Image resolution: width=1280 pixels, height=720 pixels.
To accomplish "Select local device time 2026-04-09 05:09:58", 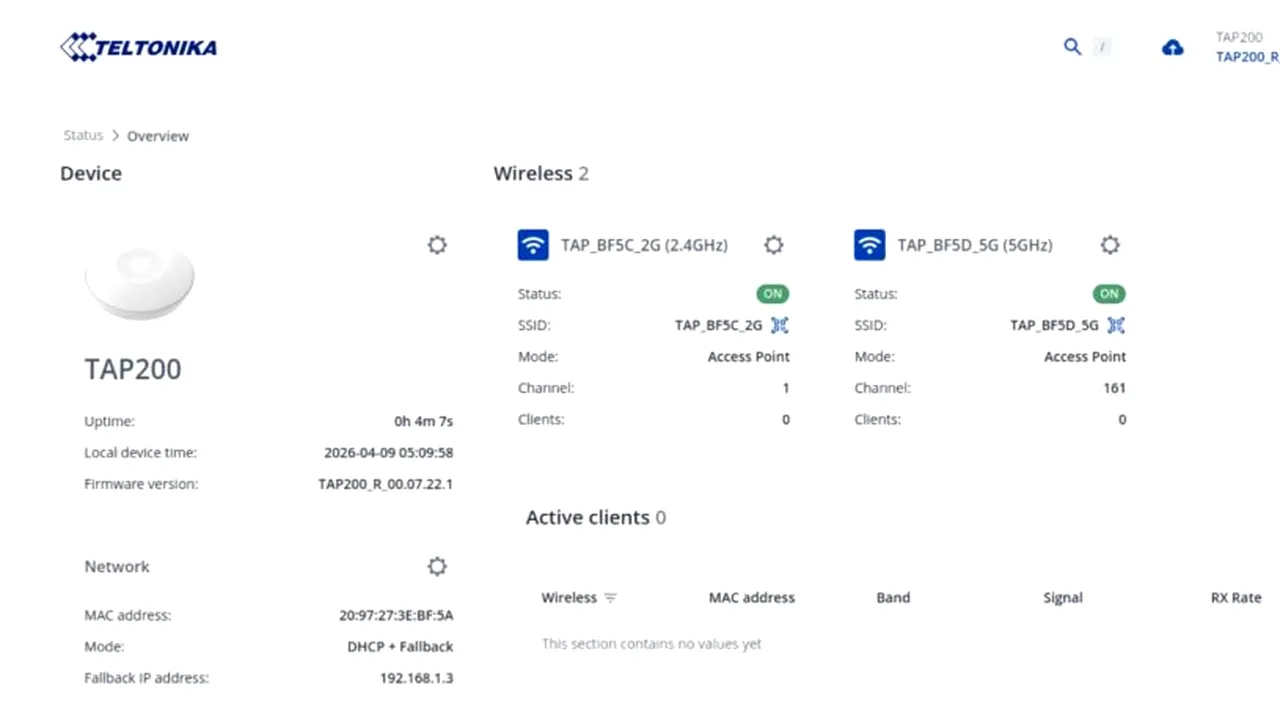I will point(388,453).
